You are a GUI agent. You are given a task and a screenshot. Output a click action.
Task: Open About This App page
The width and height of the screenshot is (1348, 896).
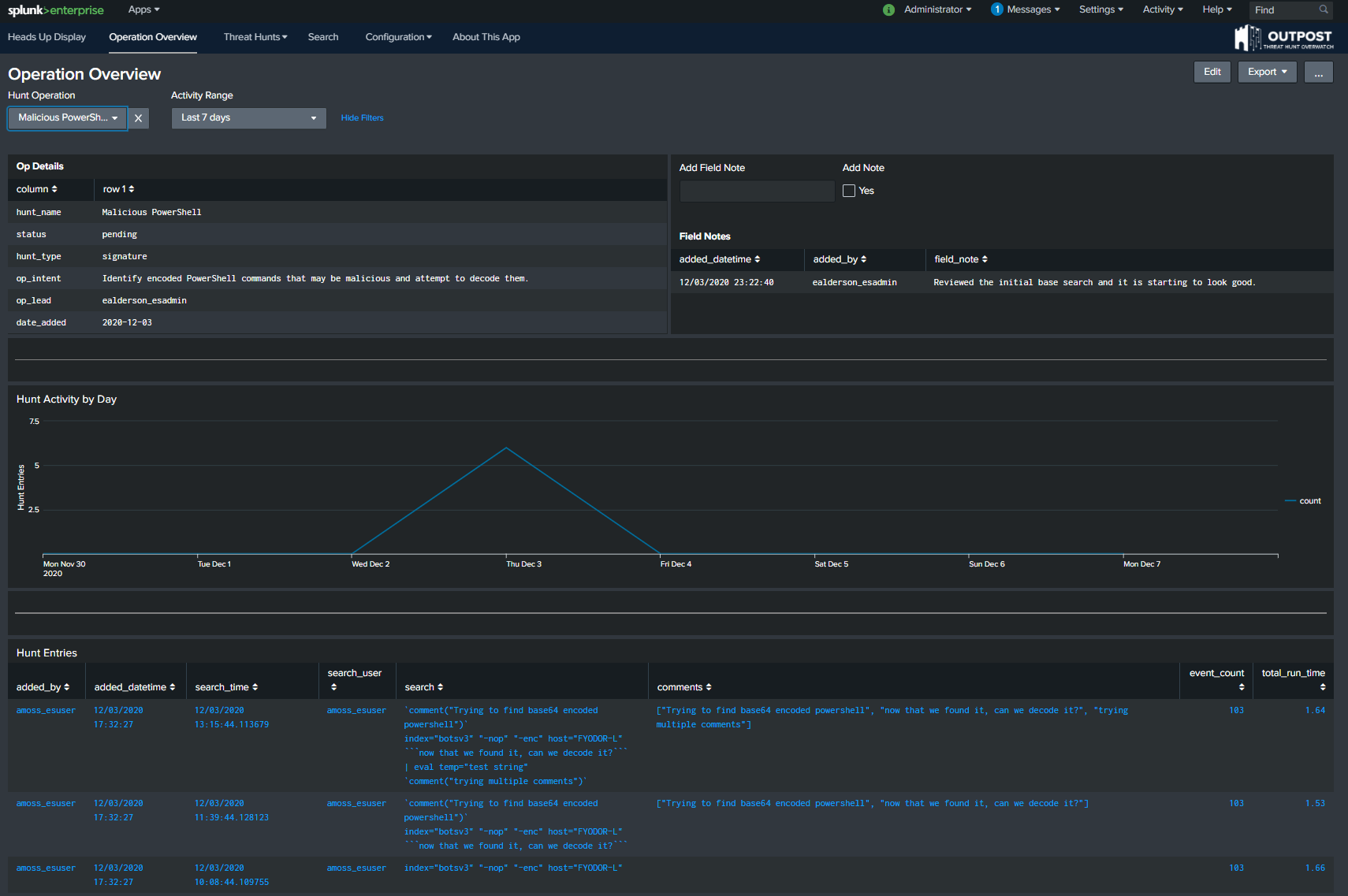(x=486, y=37)
